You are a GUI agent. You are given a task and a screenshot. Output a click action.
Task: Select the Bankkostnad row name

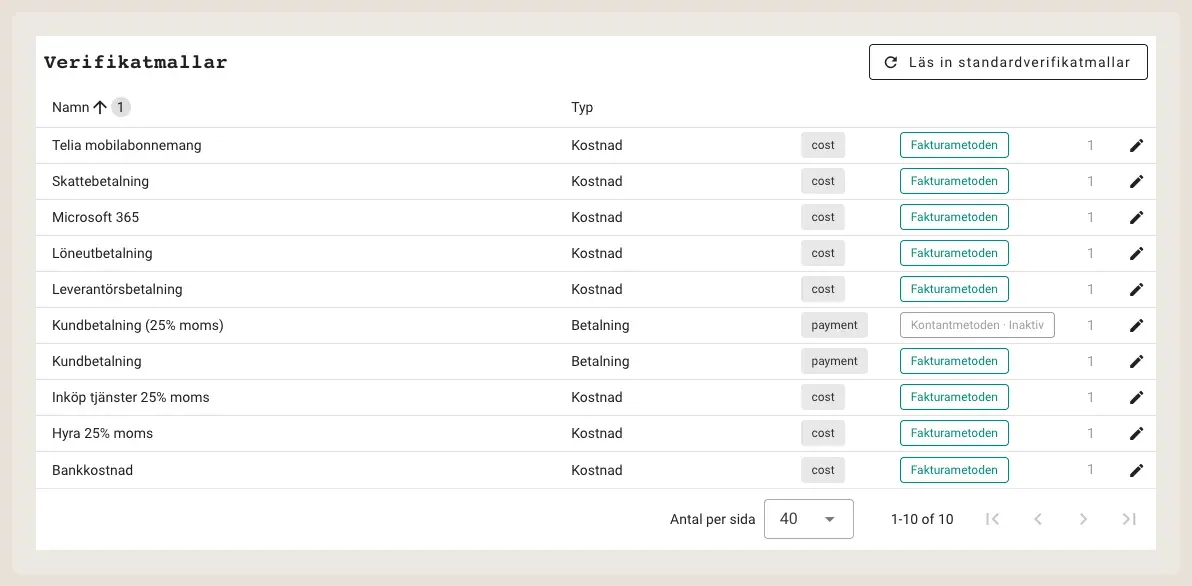pos(93,470)
